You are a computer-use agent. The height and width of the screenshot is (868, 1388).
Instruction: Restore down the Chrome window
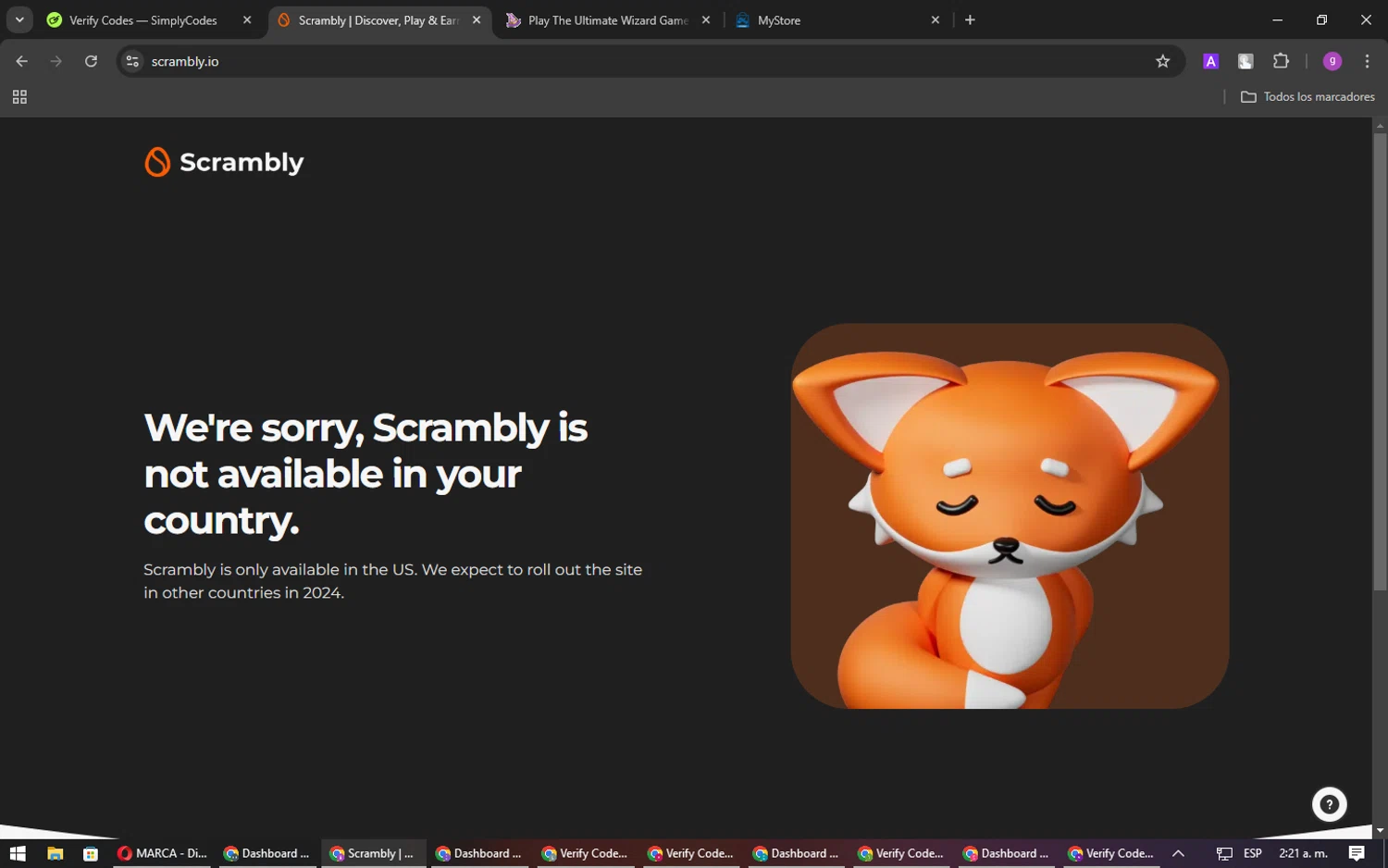coord(1321,19)
